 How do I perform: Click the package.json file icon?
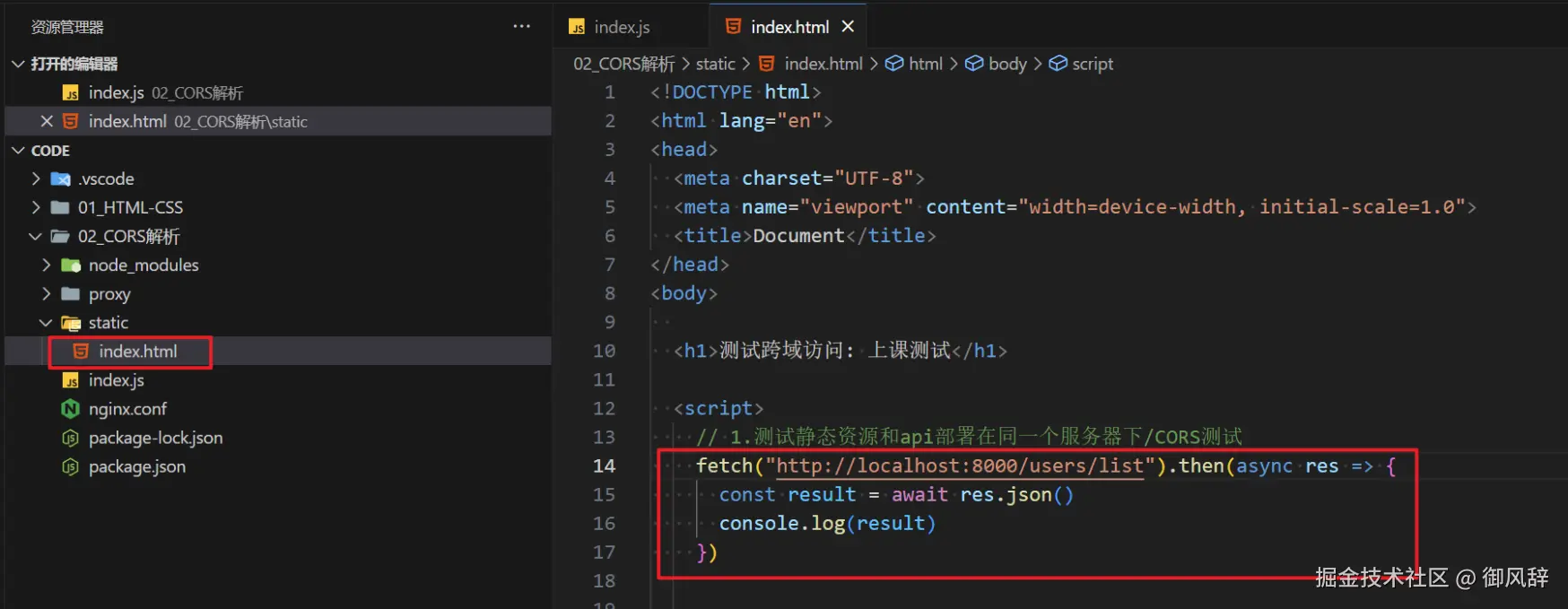pos(71,466)
